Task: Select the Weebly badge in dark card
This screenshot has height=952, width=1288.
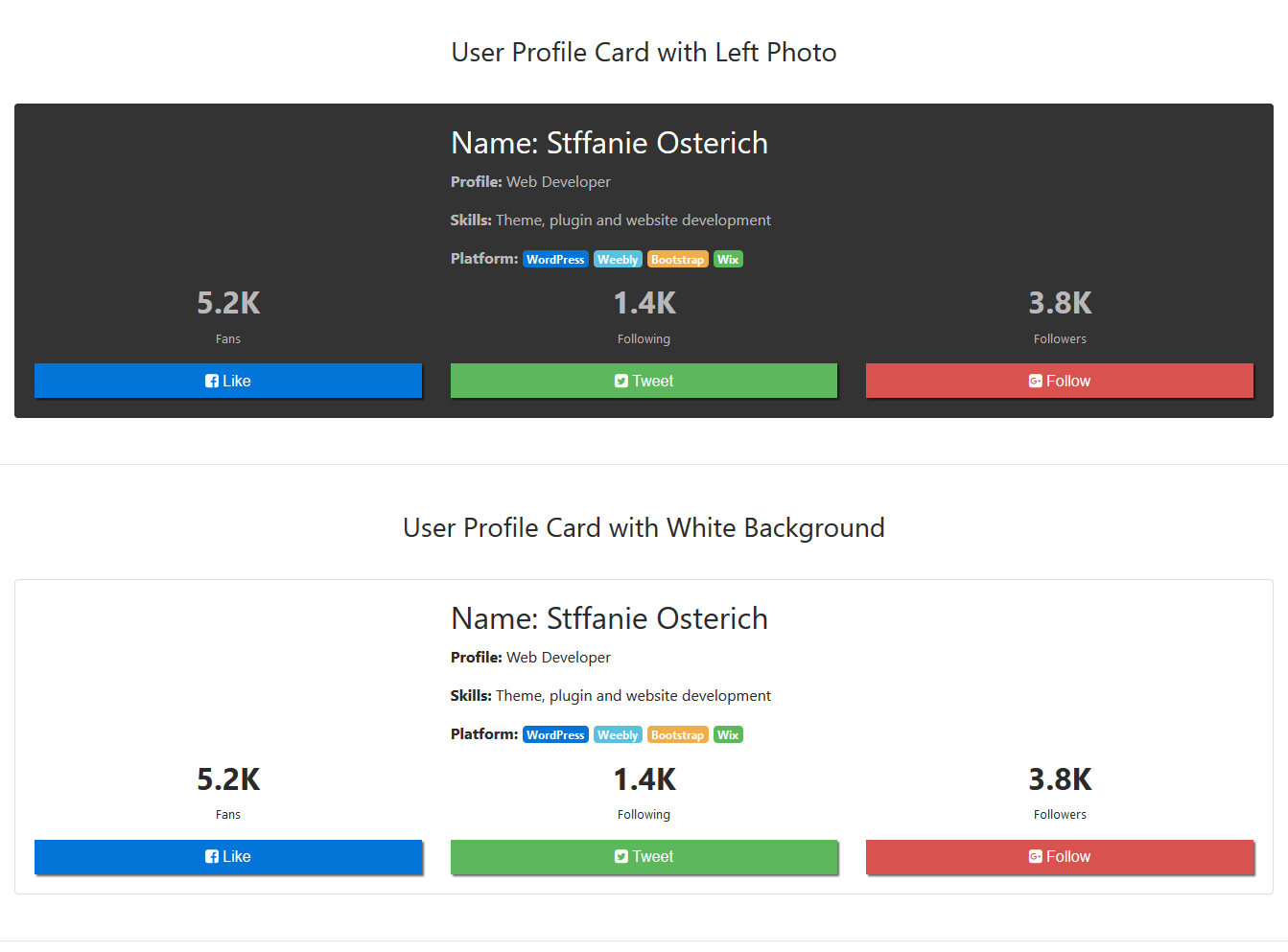Action: tap(618, 260)
